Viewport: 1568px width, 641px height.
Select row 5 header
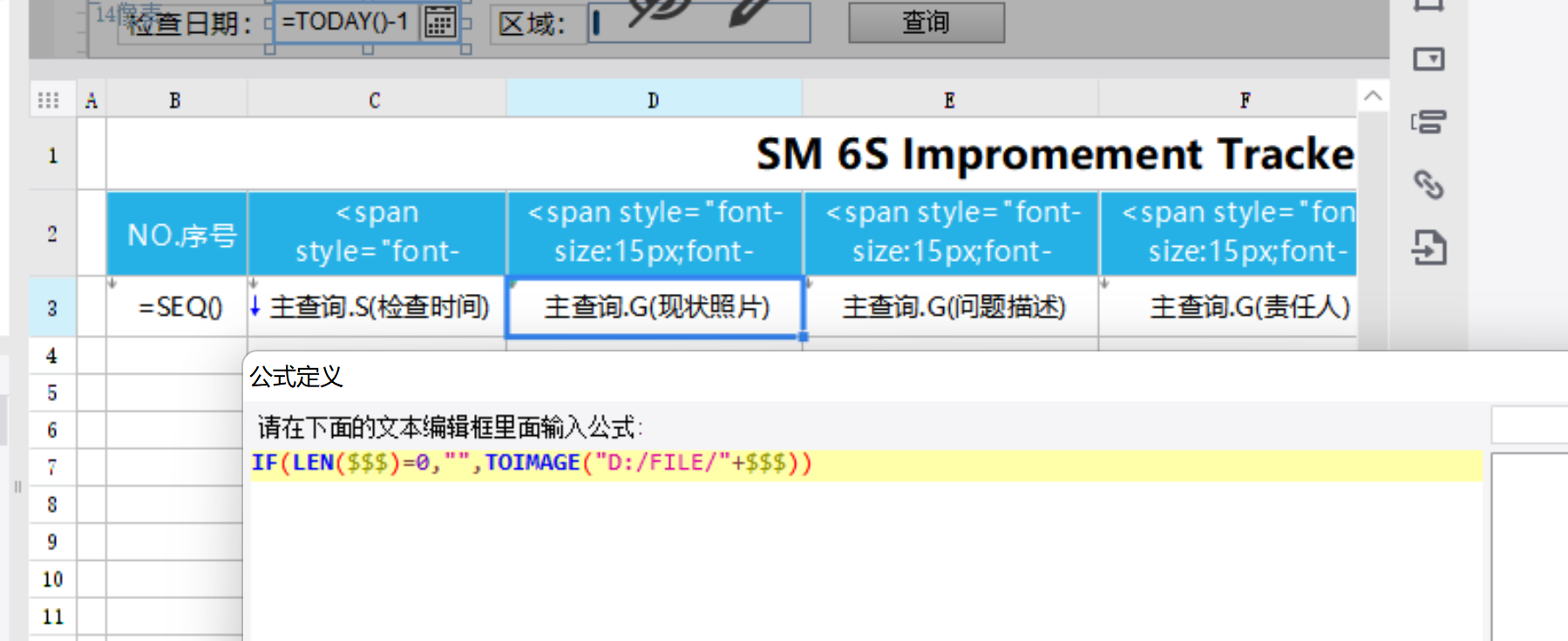click(53, 392)
